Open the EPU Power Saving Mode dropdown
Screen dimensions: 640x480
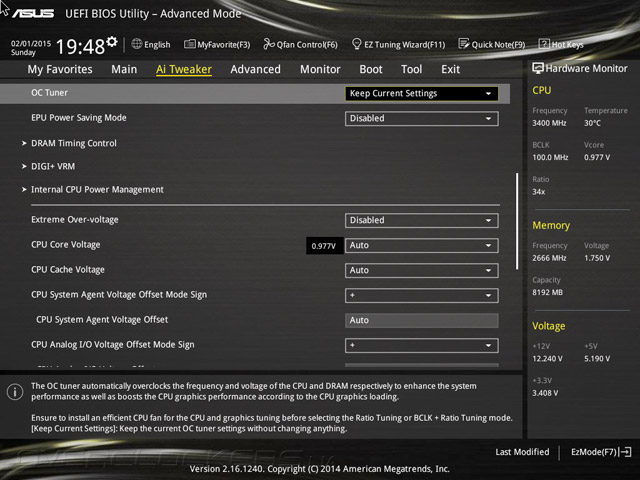(422, 118)
